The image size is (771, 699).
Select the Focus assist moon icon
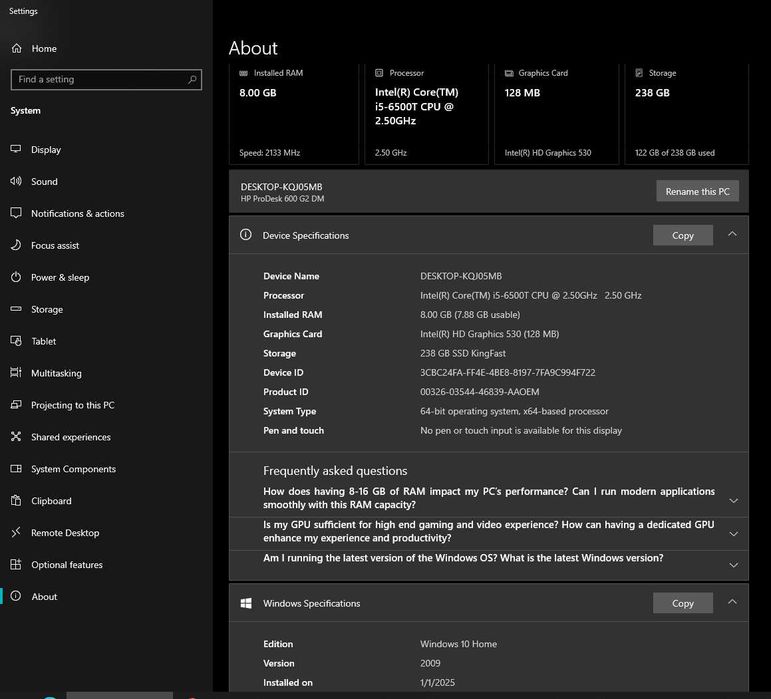tap(16, 245)
